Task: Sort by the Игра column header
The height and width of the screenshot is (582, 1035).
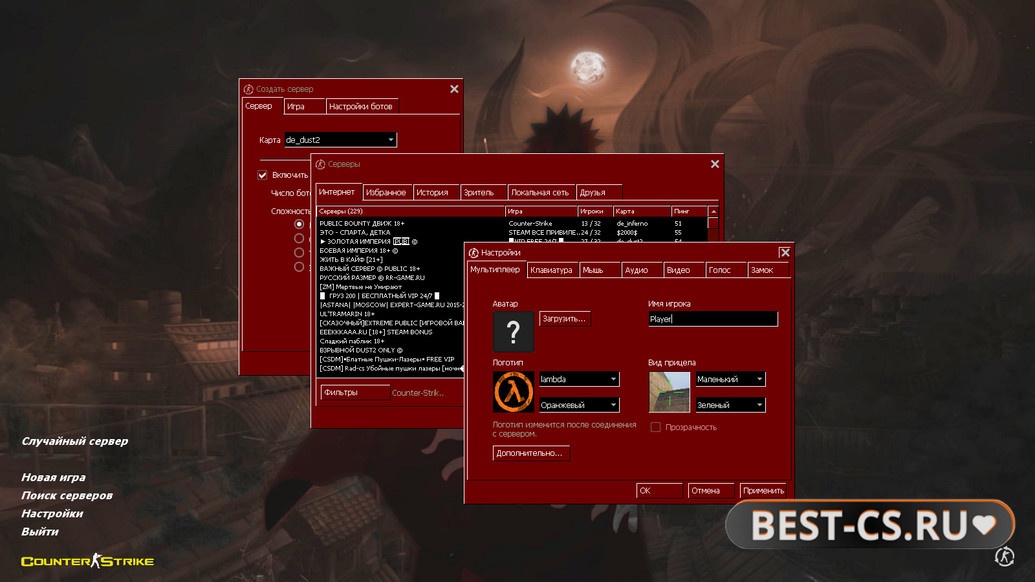Action: [541, 211]
